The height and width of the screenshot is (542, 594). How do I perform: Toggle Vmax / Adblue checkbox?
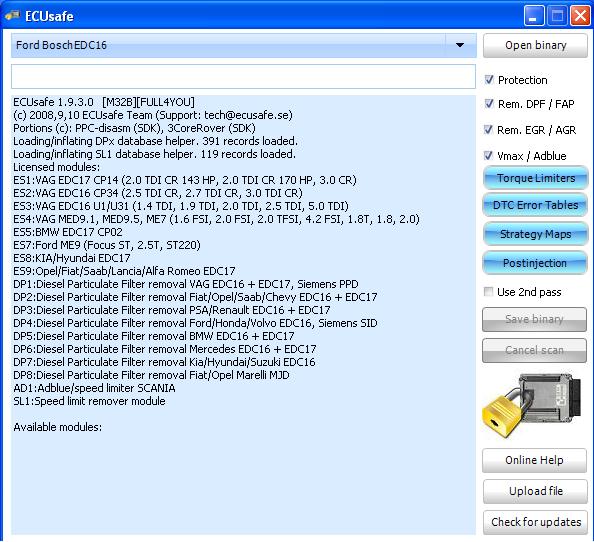click(488, 155)
